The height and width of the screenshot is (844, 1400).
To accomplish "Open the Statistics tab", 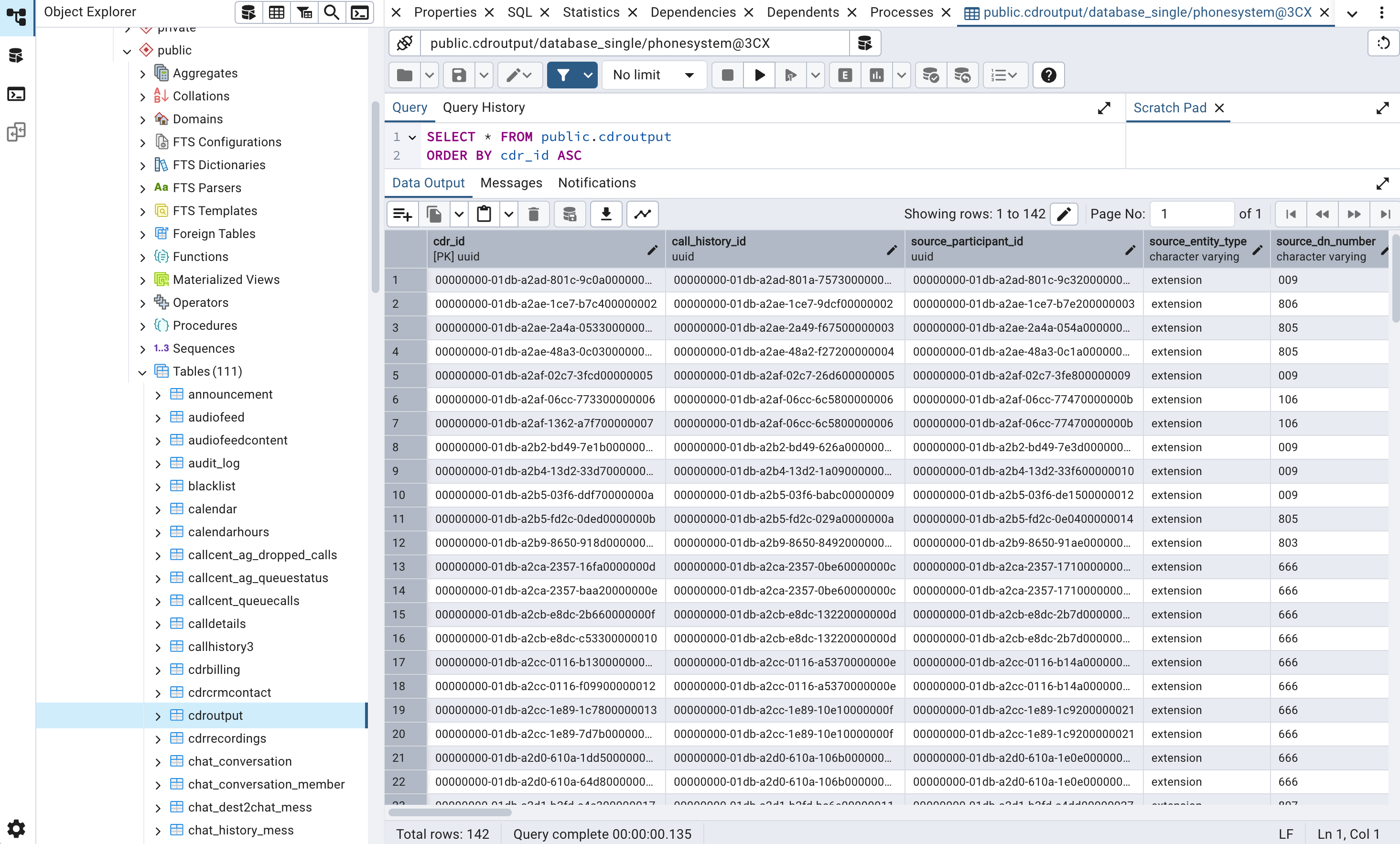I will (591, 12).
